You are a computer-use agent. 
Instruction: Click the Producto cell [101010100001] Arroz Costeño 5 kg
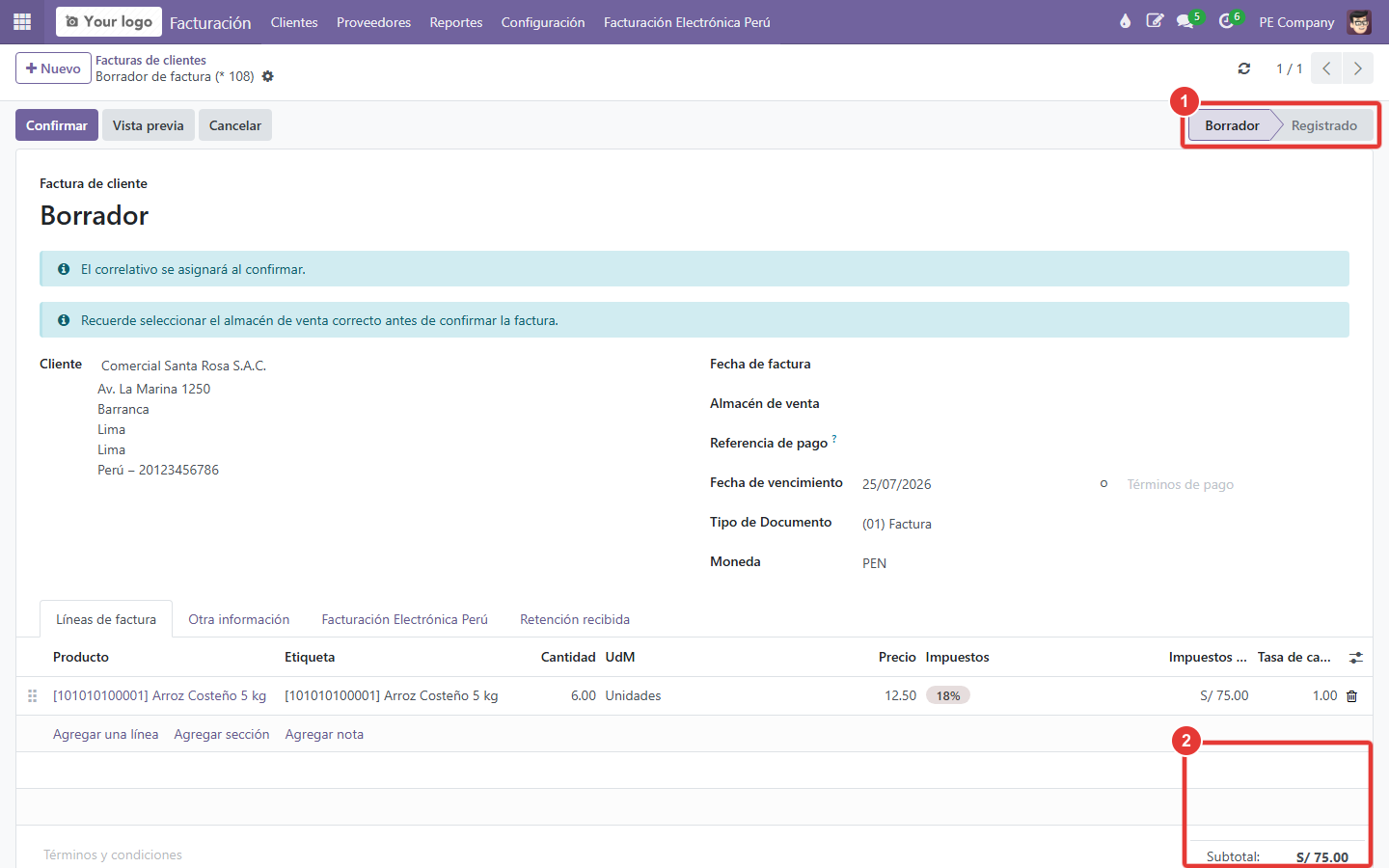point(159,695)
